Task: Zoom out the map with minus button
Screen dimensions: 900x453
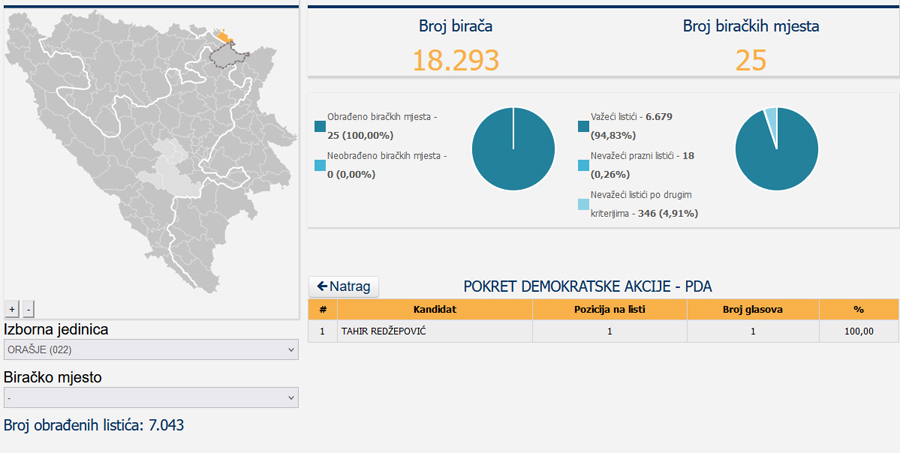Action: (x=29, y=309)
